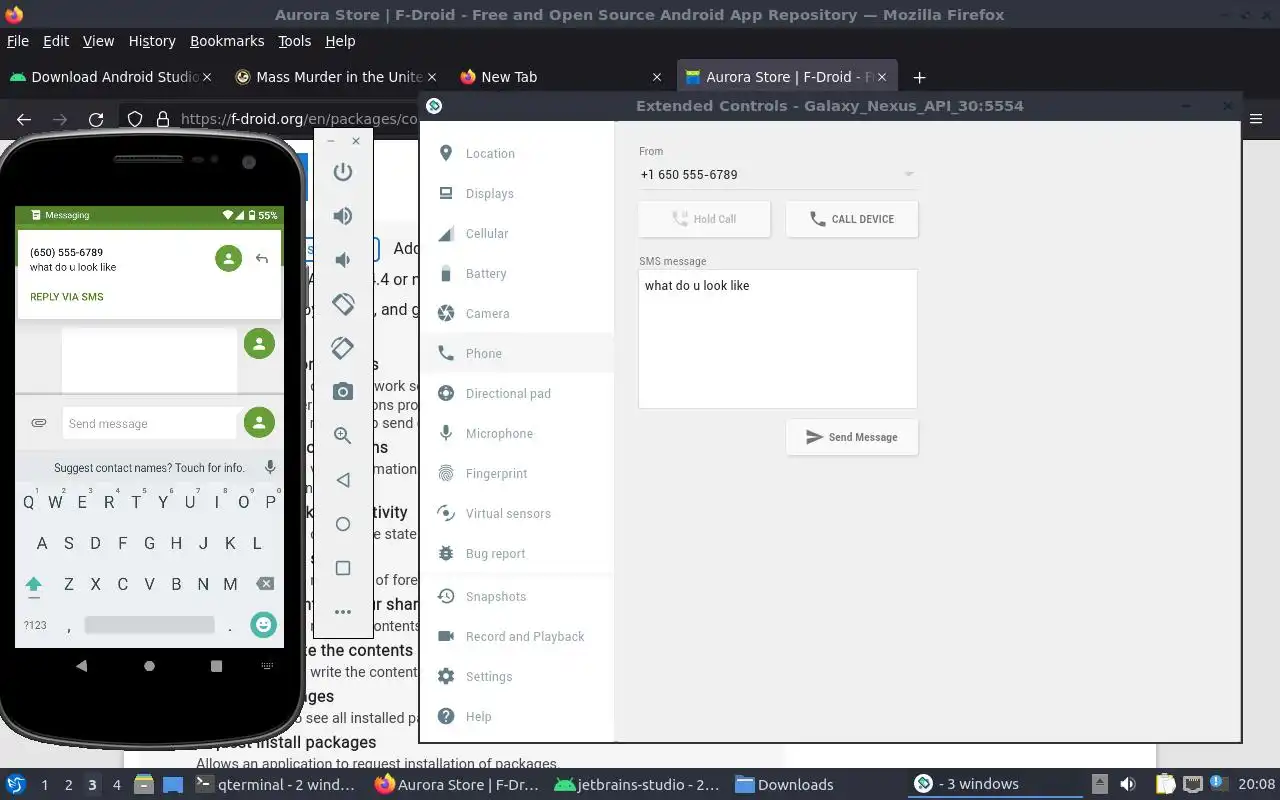Open Downloads folder from taskbar

click(785, 784)
